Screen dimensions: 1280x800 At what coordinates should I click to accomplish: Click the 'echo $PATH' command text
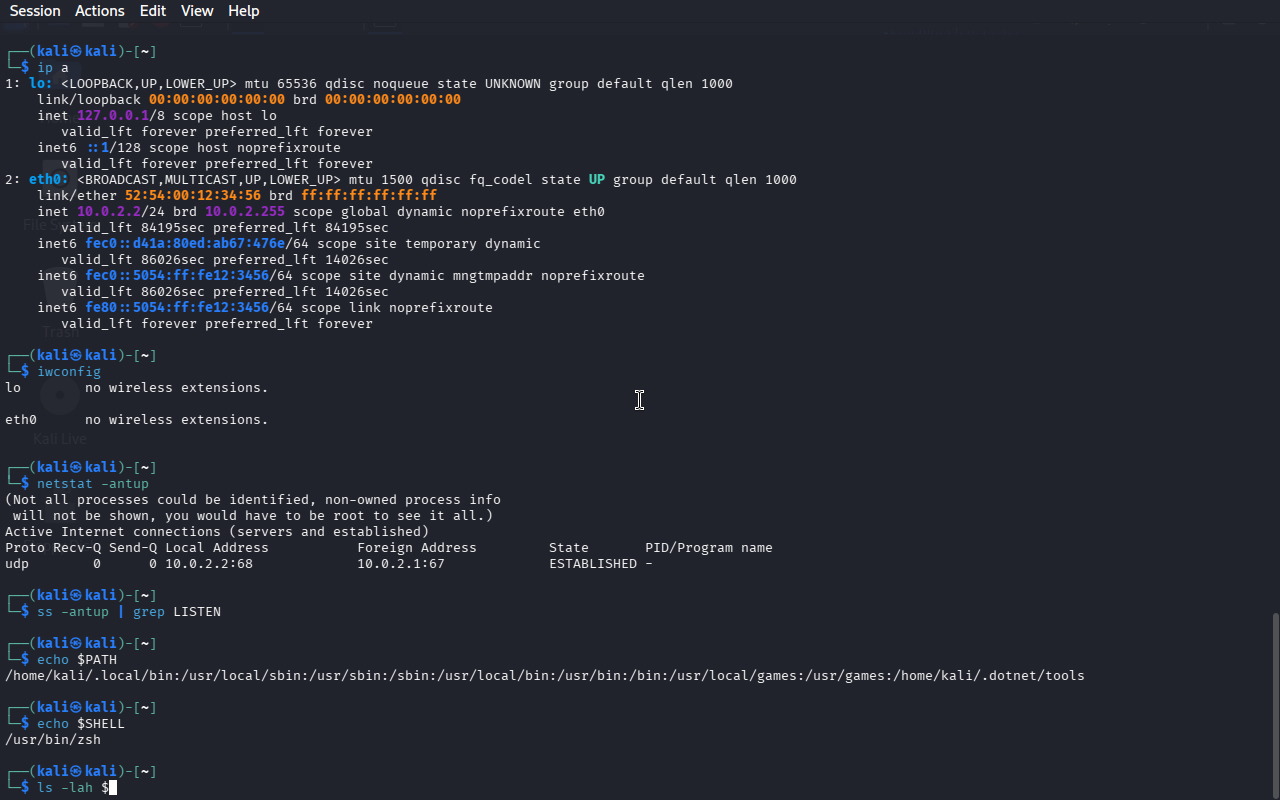[x=77, y=660]
